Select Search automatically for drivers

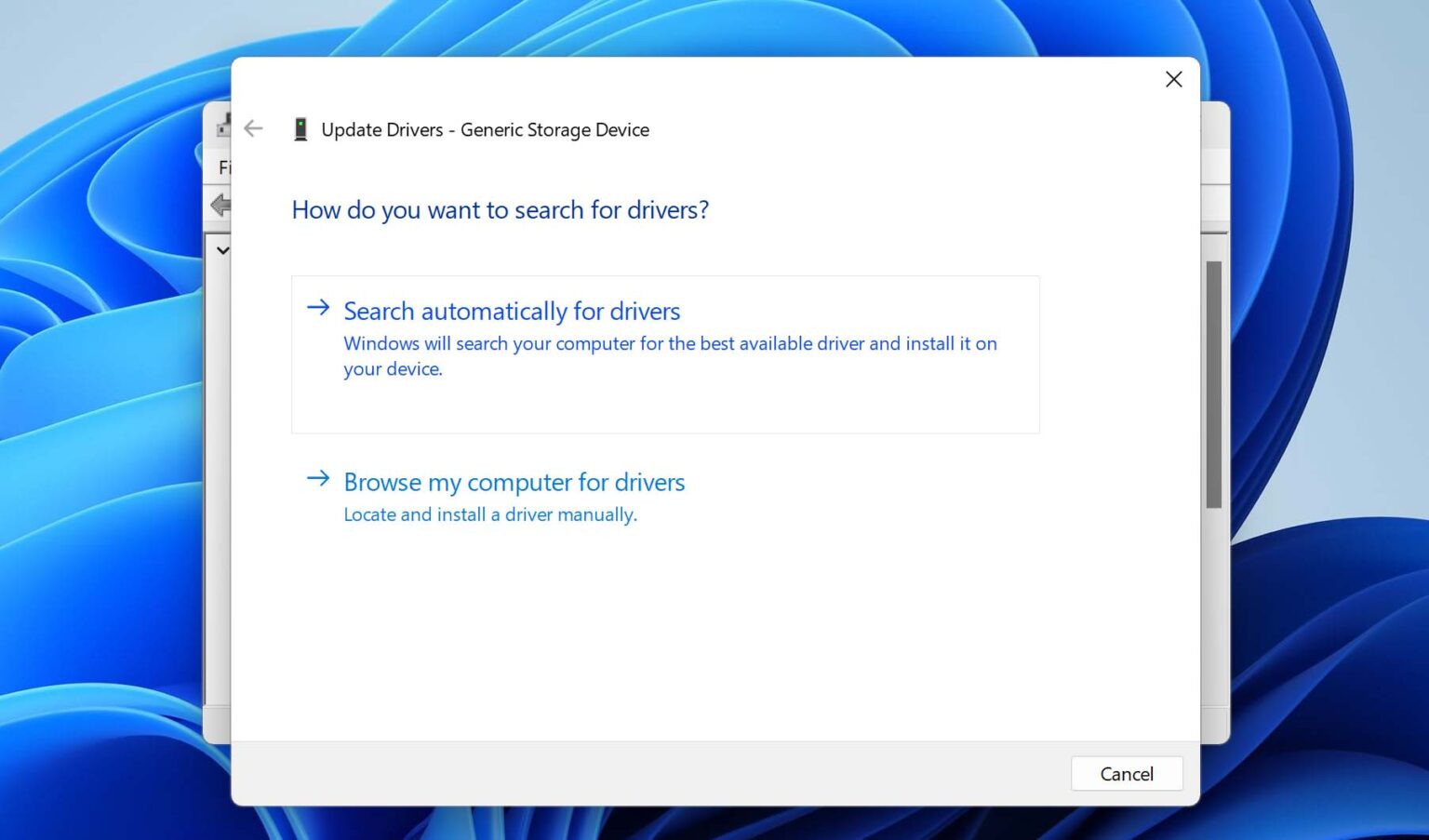click(x=512, y=311)
